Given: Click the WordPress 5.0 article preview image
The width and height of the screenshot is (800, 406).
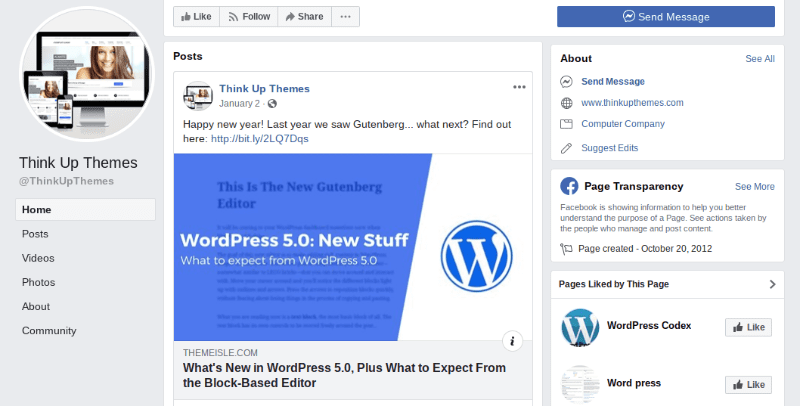Looking at the screenshot, I should point(353,247).
